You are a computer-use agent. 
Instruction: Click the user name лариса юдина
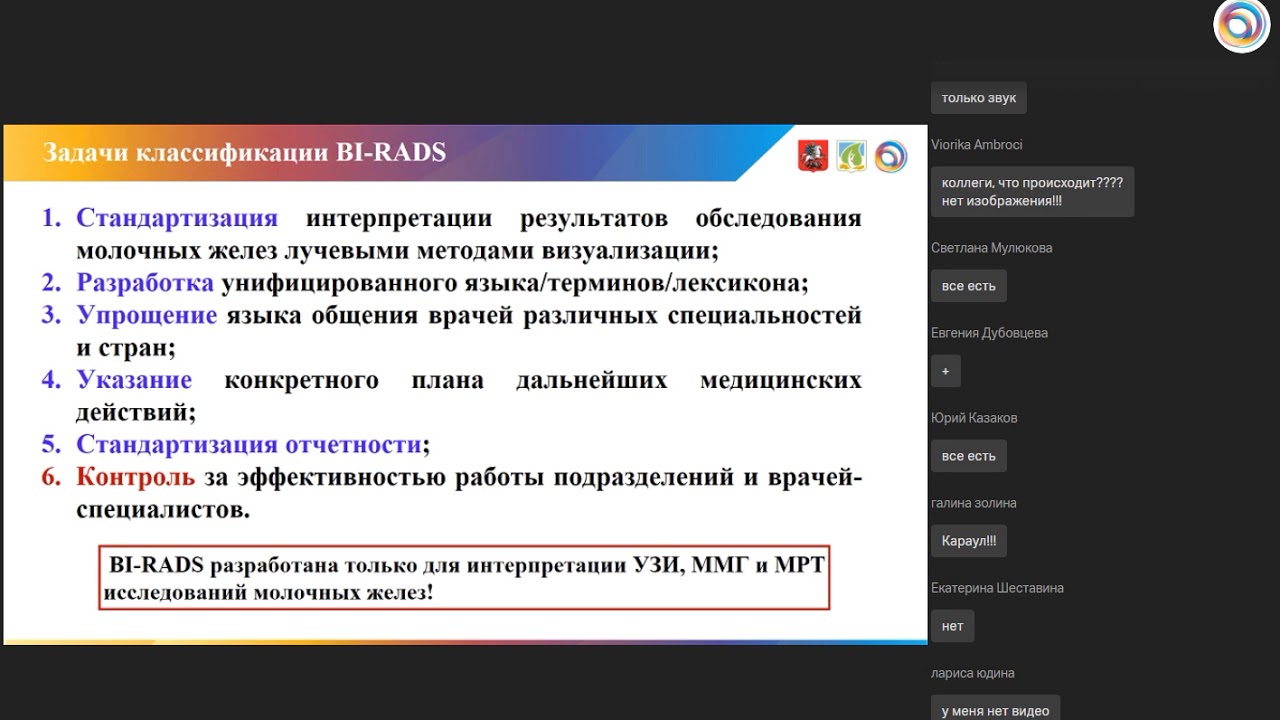coord(973,673)
